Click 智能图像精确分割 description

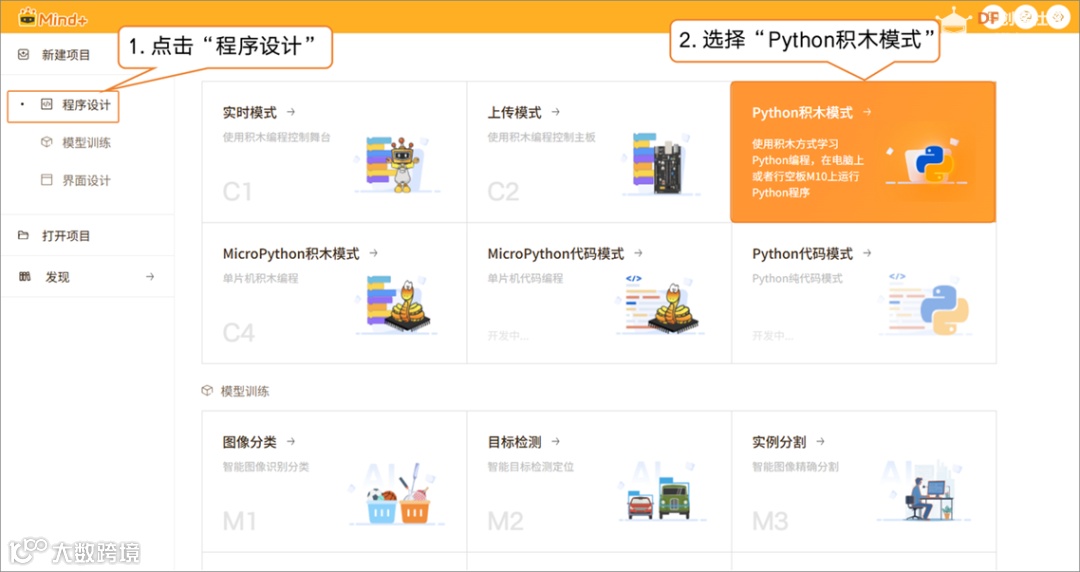coord(796,467)
